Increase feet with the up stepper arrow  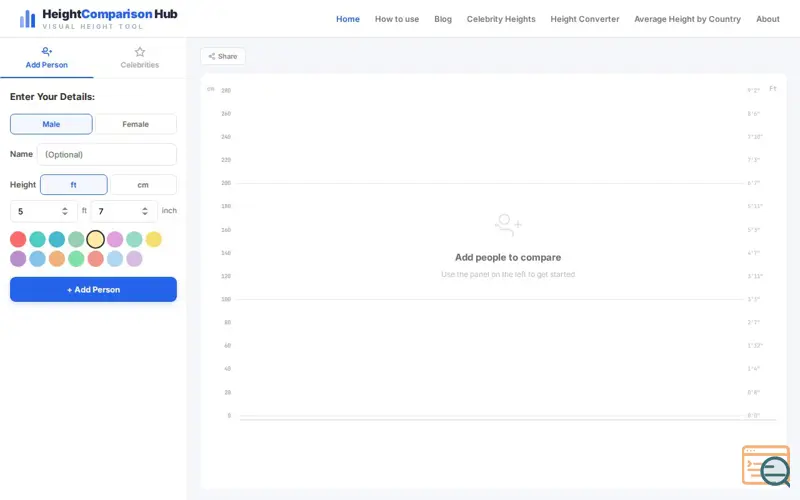[65, 208]
